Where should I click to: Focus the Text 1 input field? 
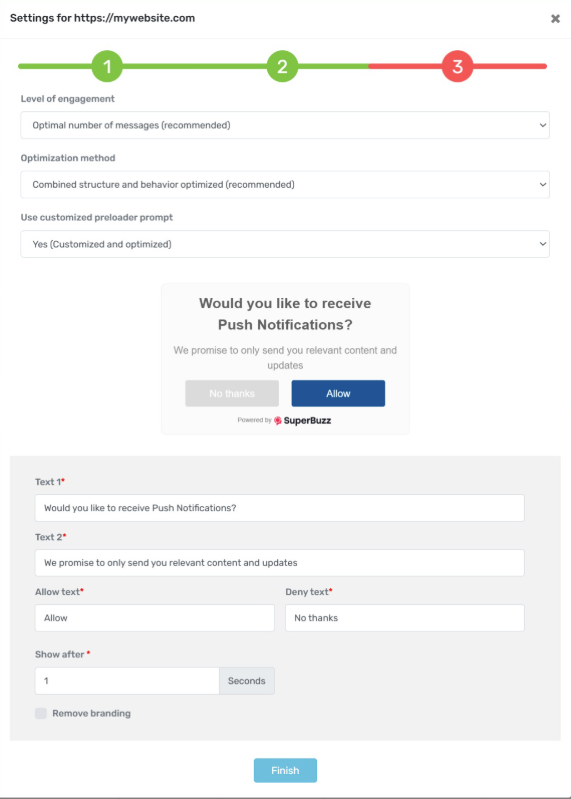point(280,508)
